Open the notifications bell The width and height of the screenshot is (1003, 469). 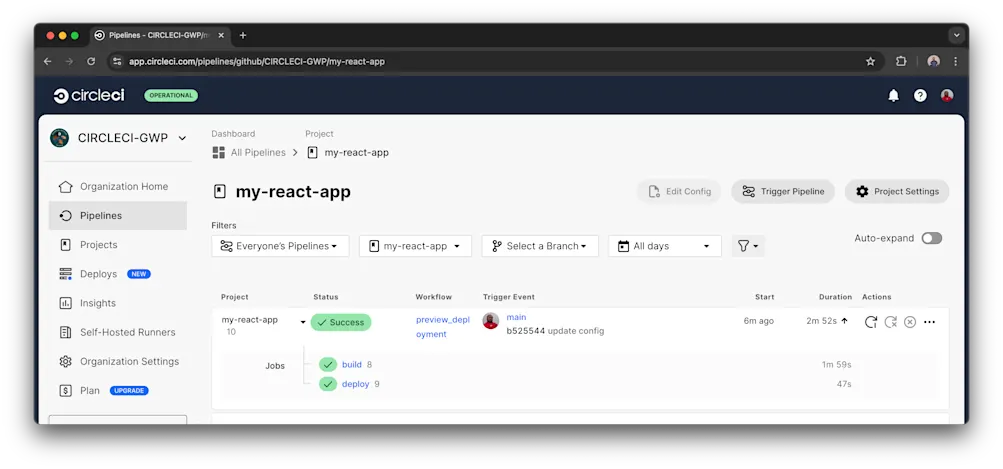894,96
